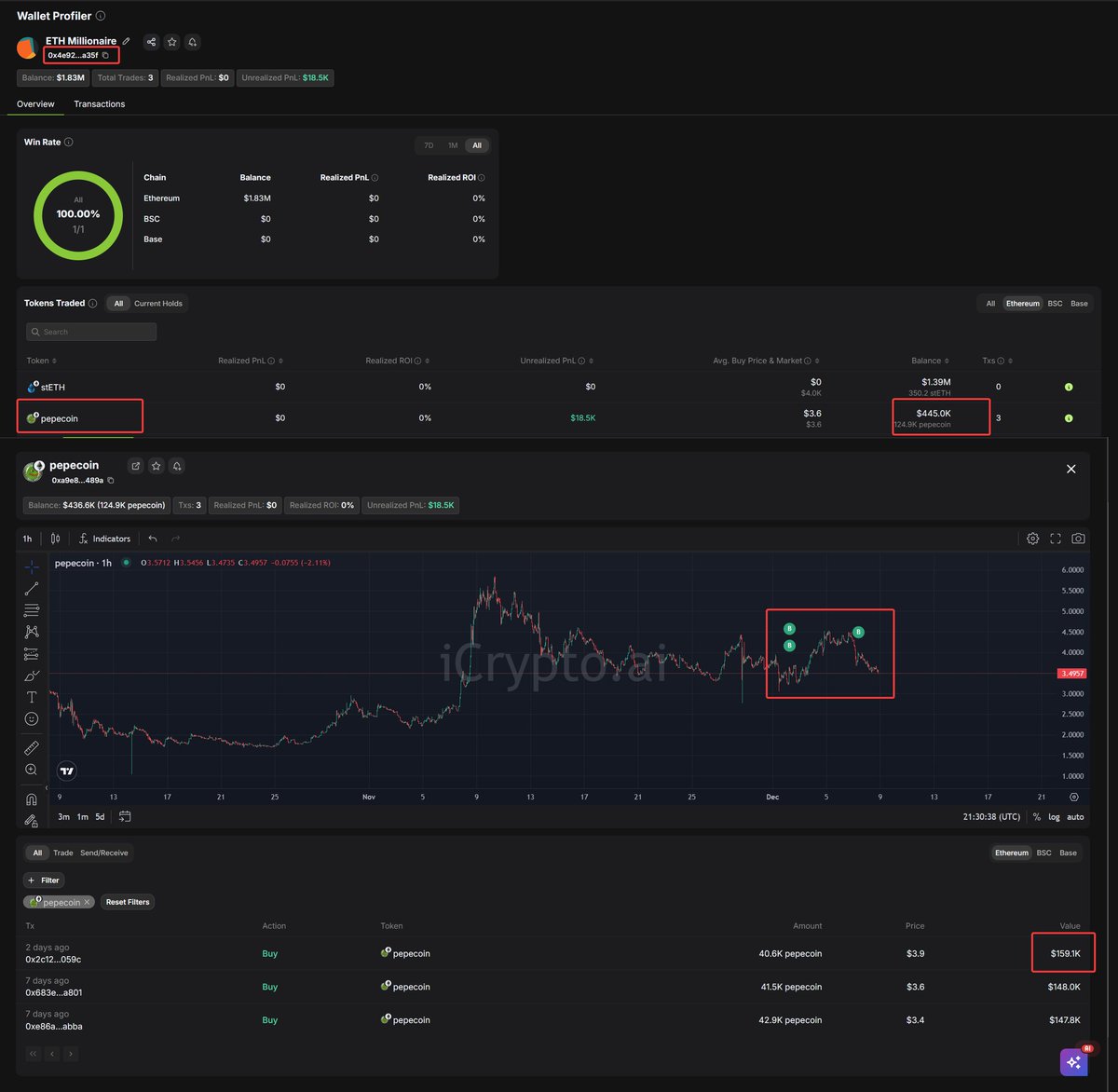Add a transaction Filter

[x=44, y=880]
